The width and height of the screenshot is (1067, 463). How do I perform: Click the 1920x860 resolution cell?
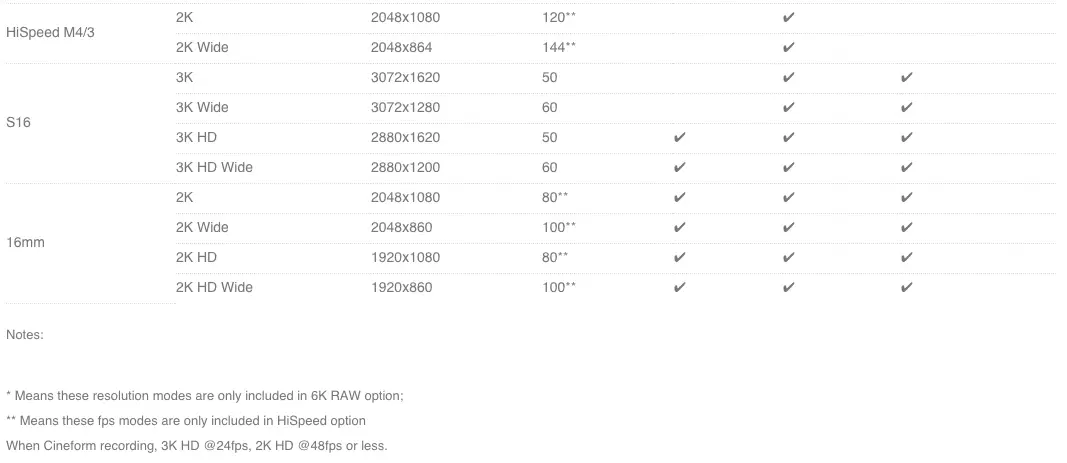401,287
